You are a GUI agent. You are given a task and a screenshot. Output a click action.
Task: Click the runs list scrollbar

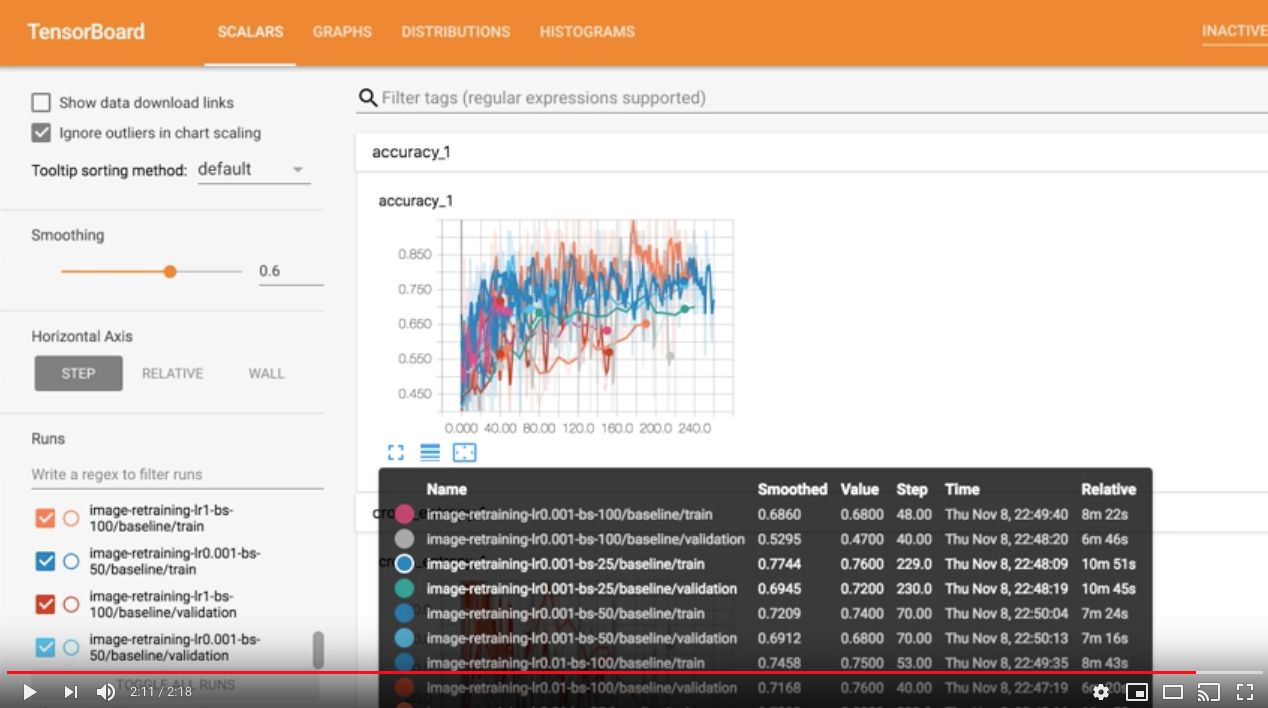coord(318,650)
